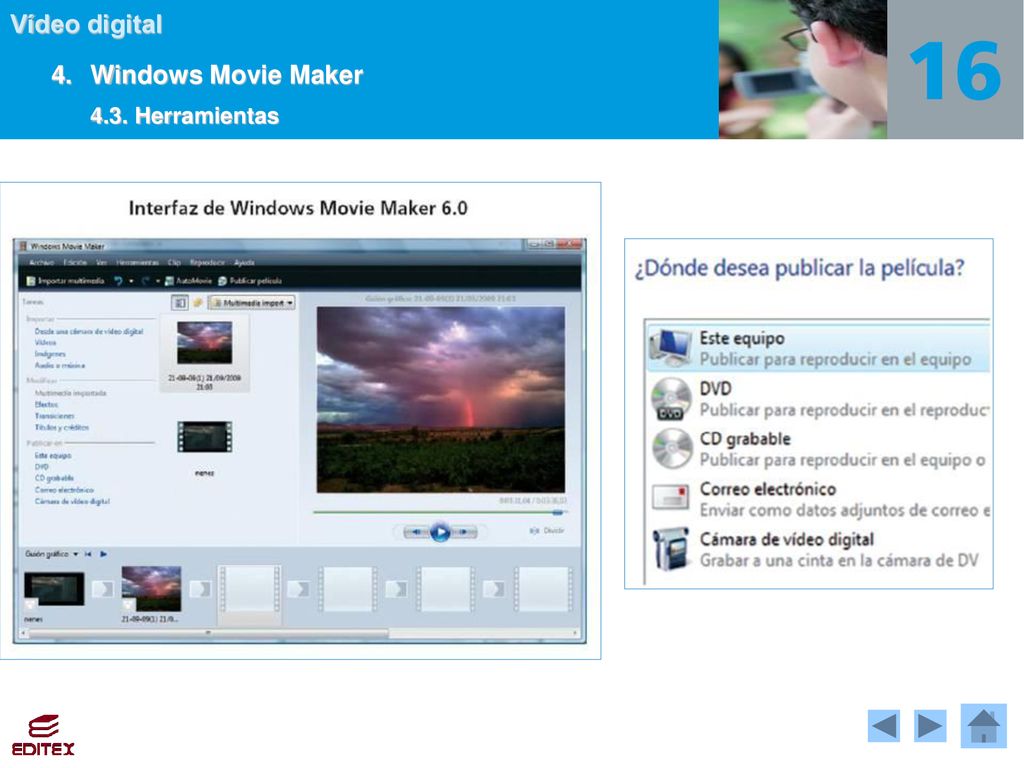The height and width of the screenshot is (768, 1024).
Task: Select the CD grabable disc icon
Action: pyautogui.click(x=671, y=449)
